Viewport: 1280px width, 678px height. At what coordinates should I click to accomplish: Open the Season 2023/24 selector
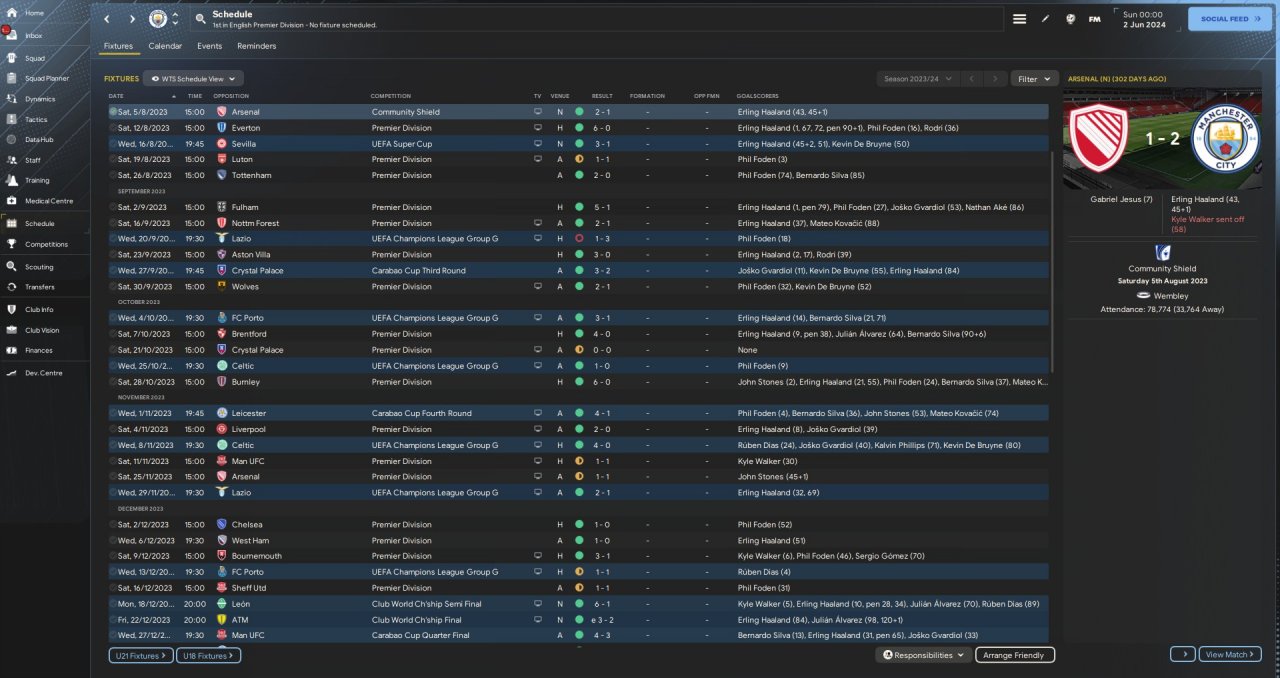[917, 78]
